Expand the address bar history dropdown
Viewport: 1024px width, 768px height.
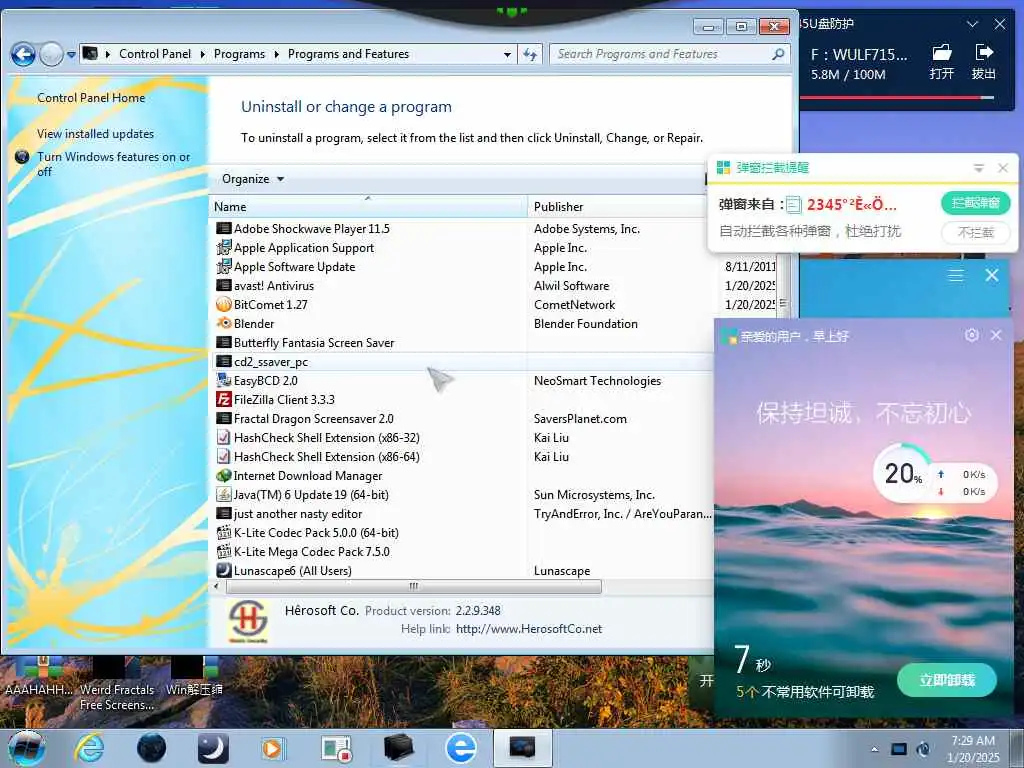[x=507, y=55]
